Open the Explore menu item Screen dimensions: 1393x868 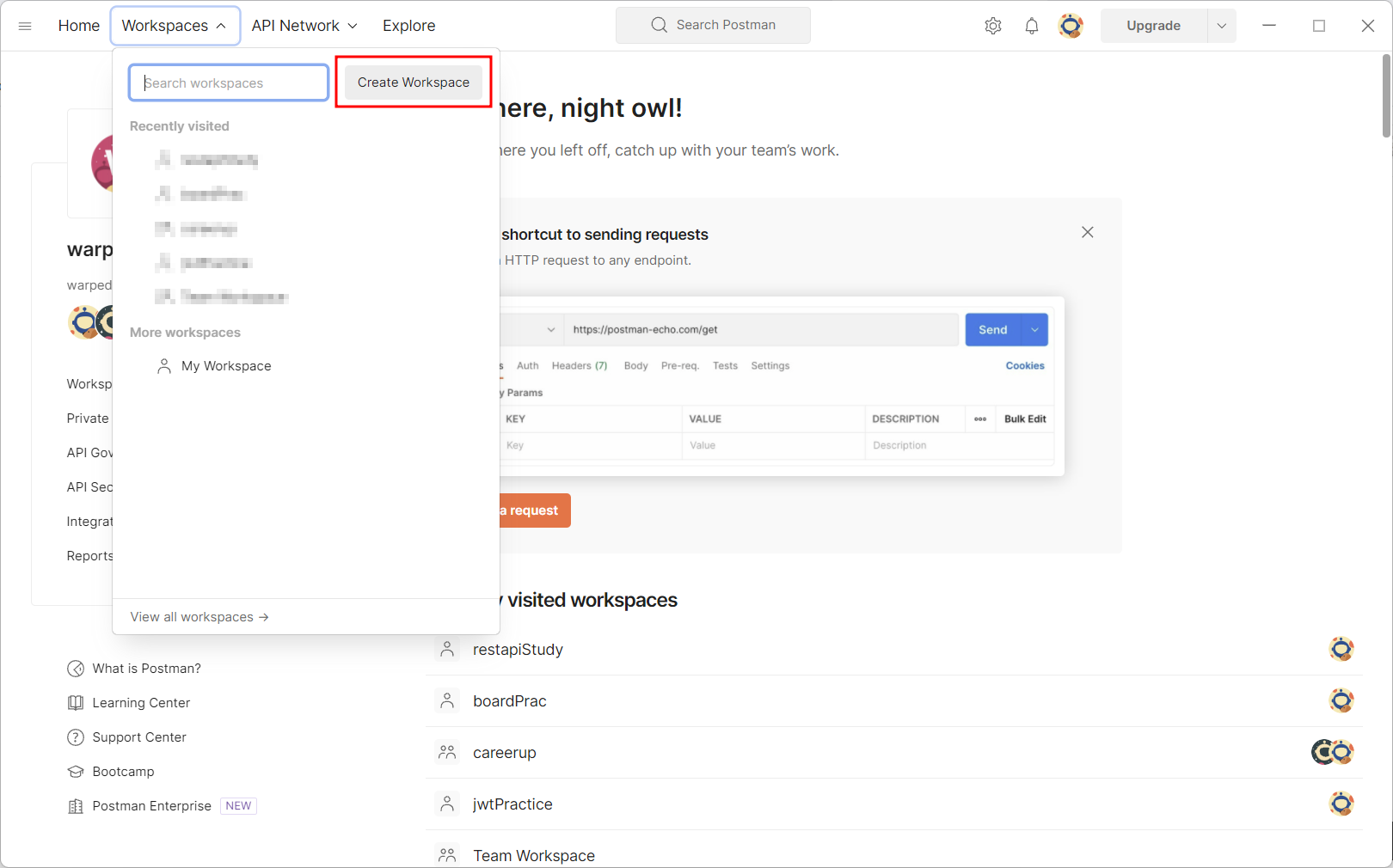pyautogui.click(x=409, y=26)
